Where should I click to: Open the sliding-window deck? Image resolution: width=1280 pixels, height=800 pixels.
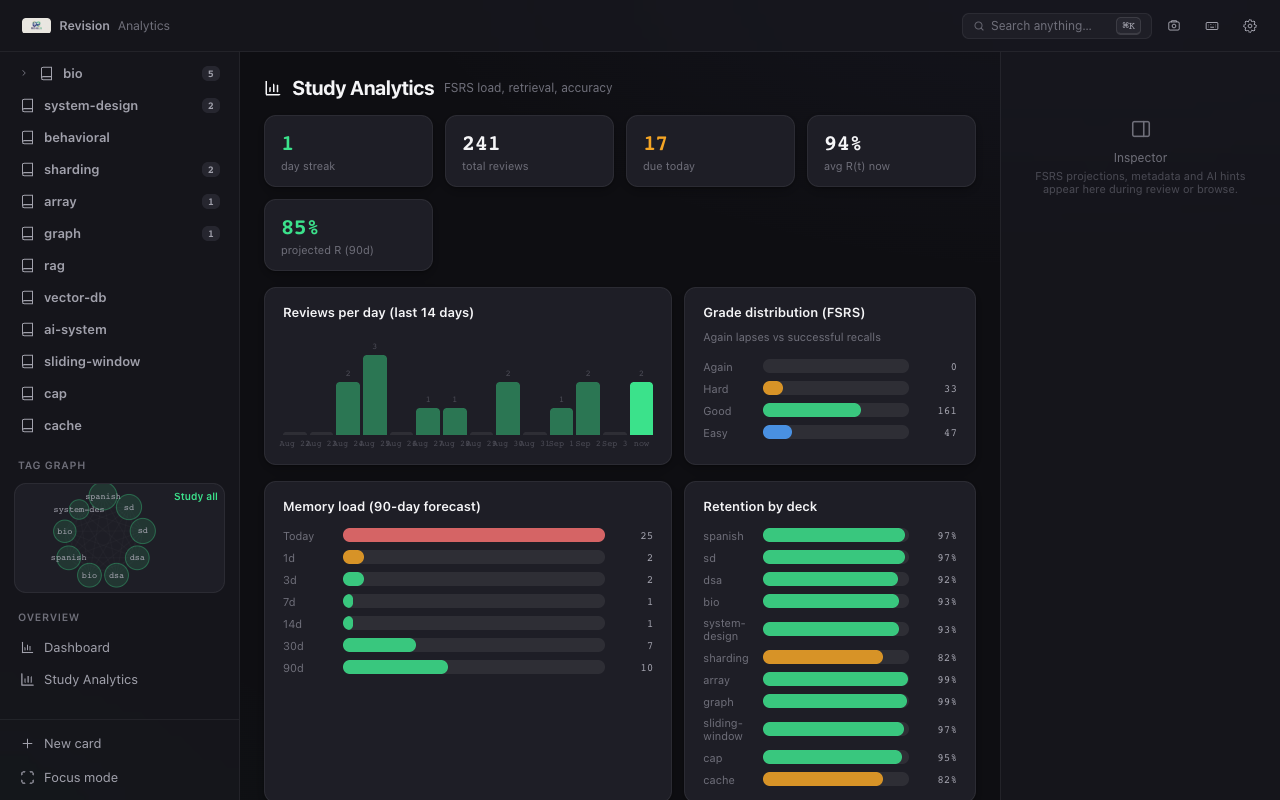click(x=120, y=361)
